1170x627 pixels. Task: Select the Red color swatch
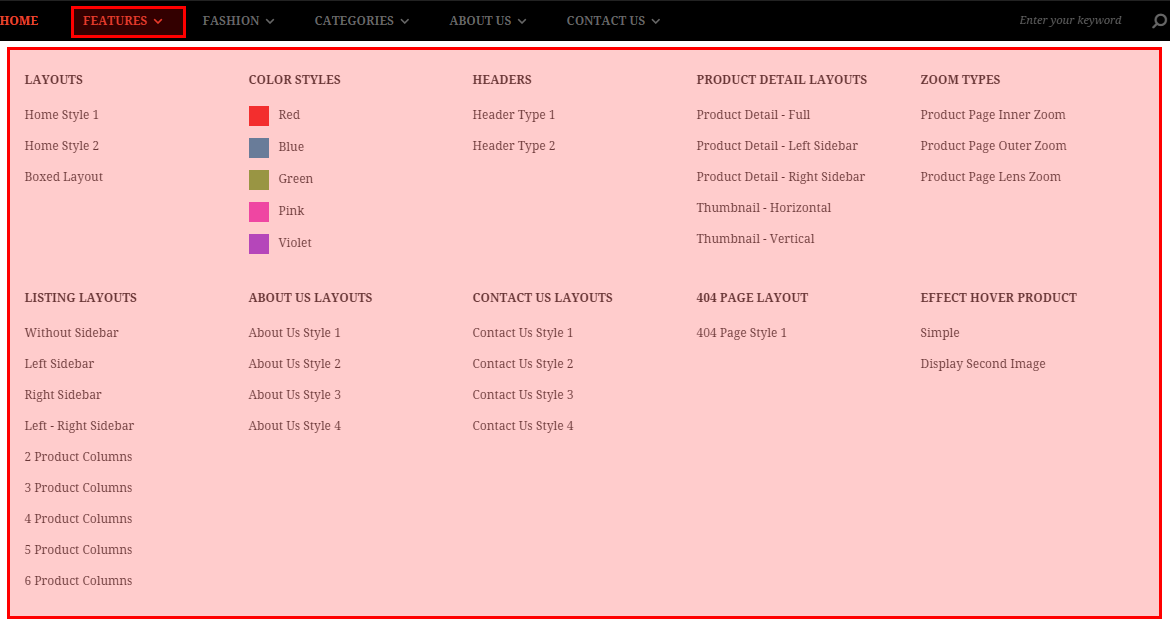[259, 116]
